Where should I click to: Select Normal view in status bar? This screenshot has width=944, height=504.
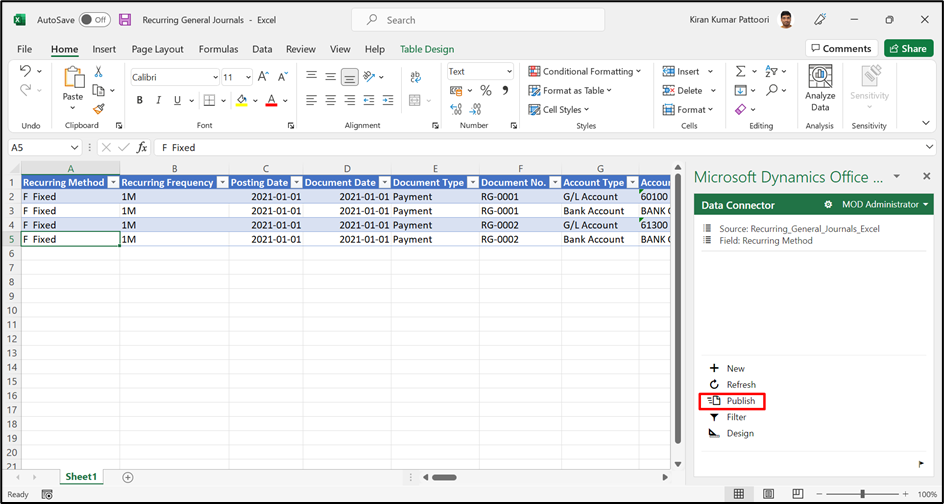739,494
